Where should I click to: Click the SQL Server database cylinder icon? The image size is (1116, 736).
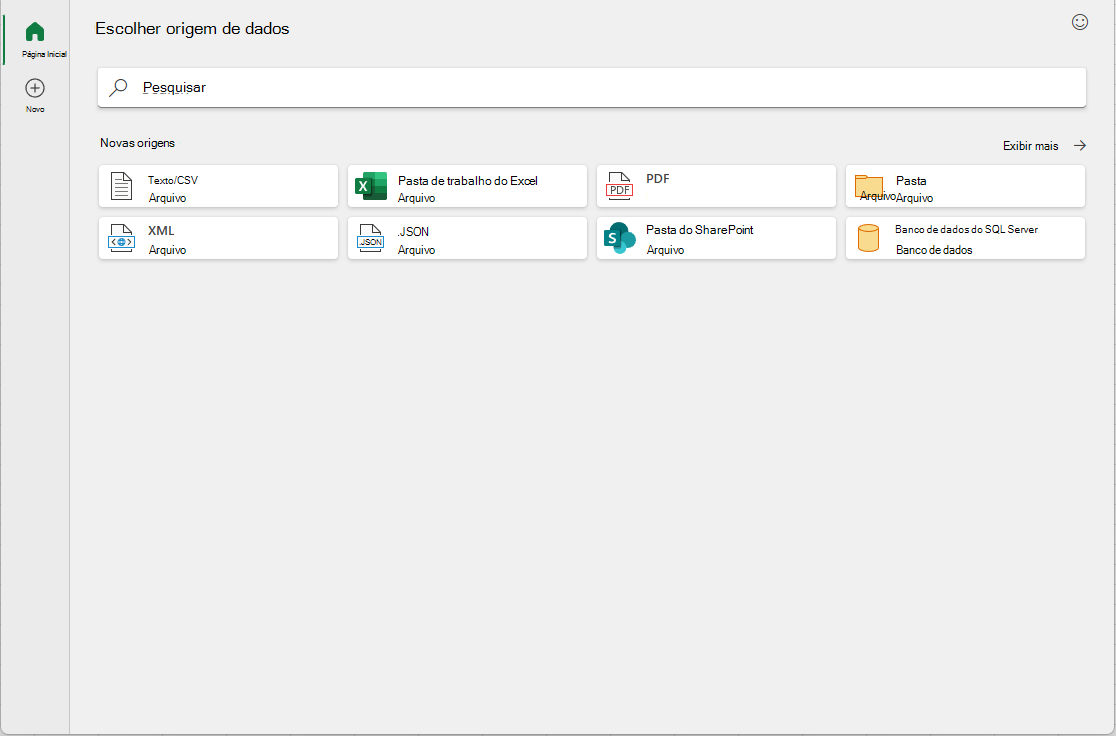[868, 238]
